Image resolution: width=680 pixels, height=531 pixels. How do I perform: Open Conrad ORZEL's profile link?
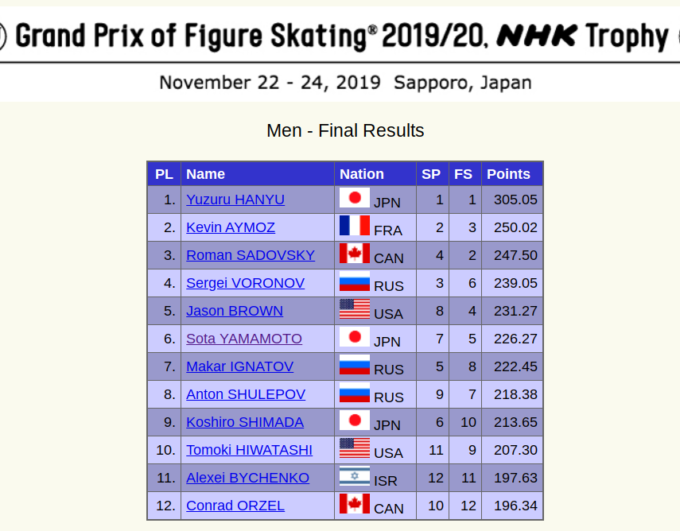pyautogui.click(x=235, y=505)
